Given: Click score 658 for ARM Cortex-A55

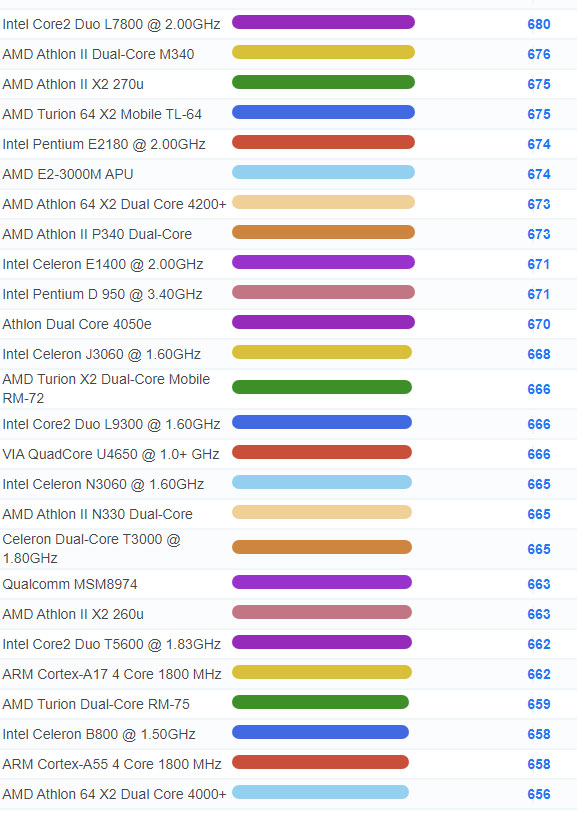Looking at the screenshot, I should pyautogui.click(x=539, y=766).
